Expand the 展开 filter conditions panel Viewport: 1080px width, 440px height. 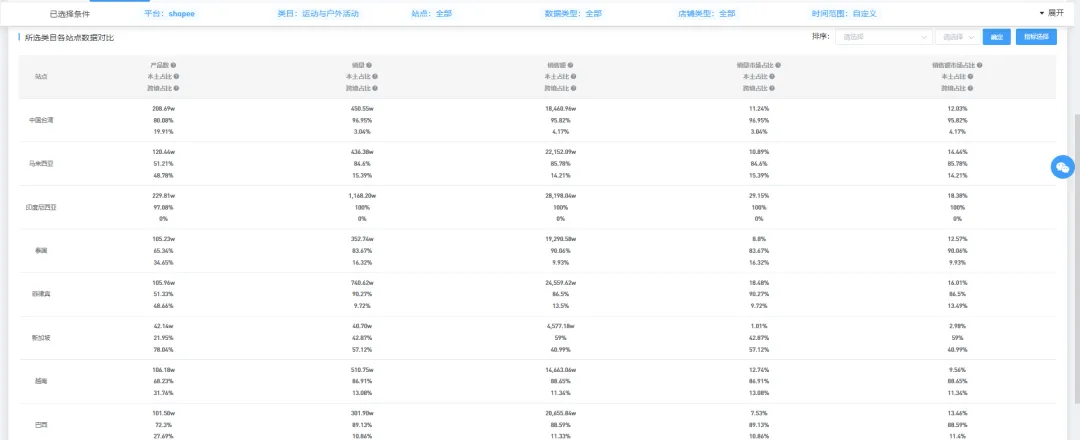[x=1051, y=13]
